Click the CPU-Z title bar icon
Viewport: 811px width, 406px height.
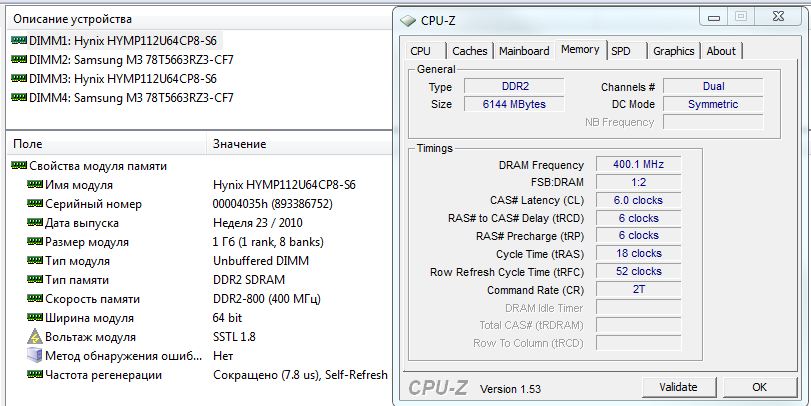405,18
